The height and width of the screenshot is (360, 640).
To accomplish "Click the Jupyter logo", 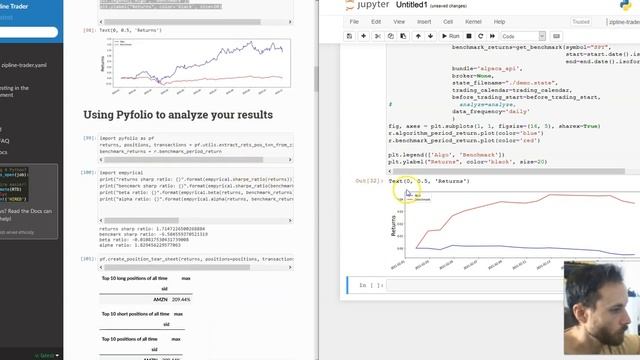I will click(368, 5).
